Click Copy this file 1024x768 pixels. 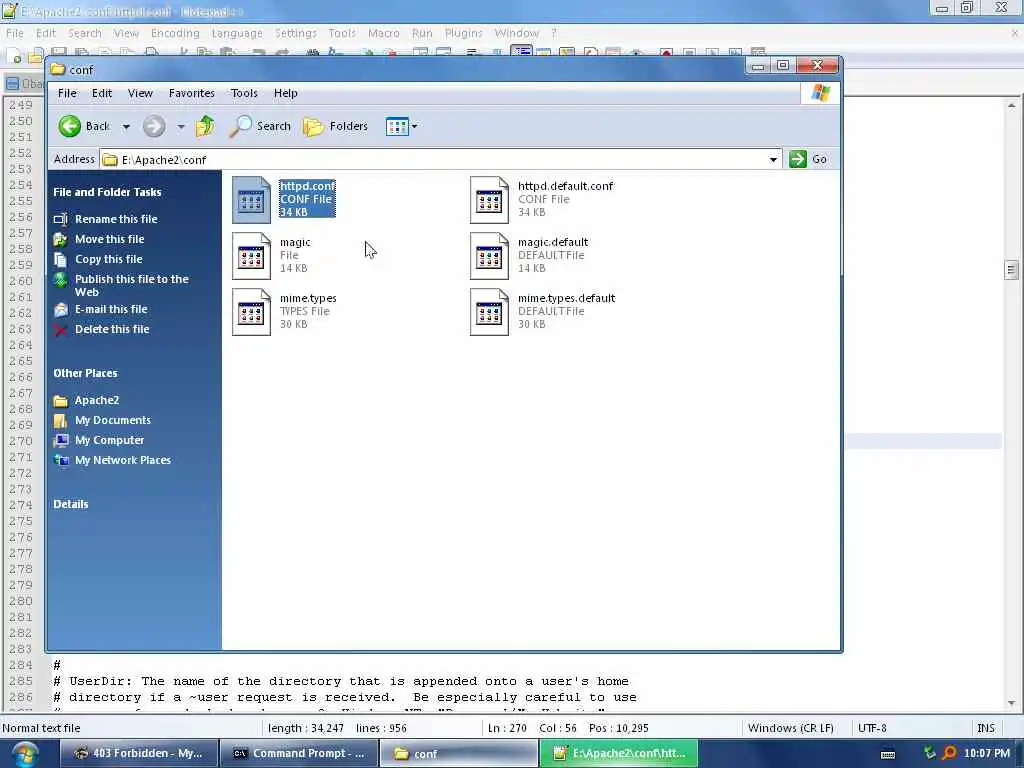(x=108, y=259)
